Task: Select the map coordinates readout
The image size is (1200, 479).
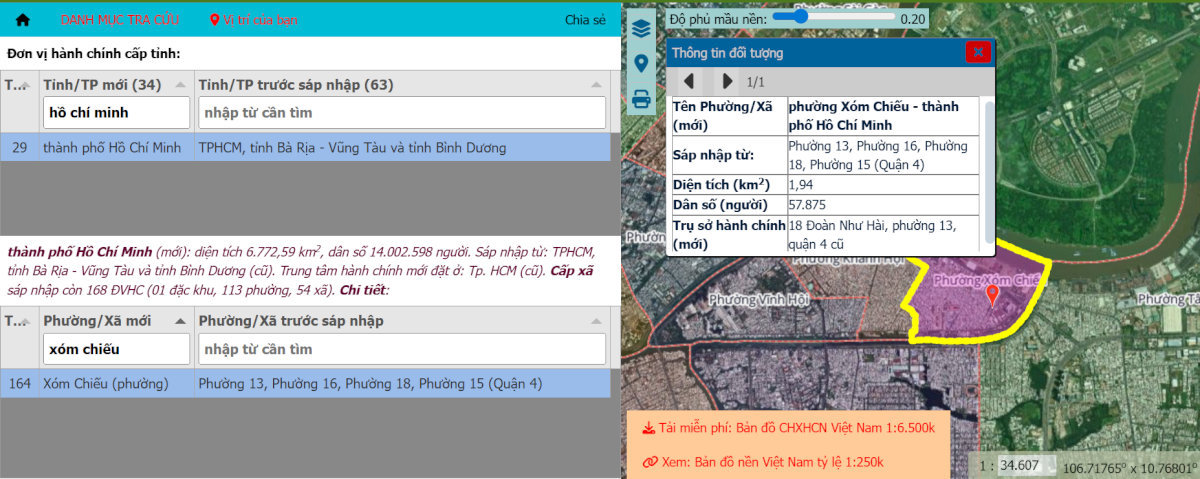Action: click(x=1128, y=467)
